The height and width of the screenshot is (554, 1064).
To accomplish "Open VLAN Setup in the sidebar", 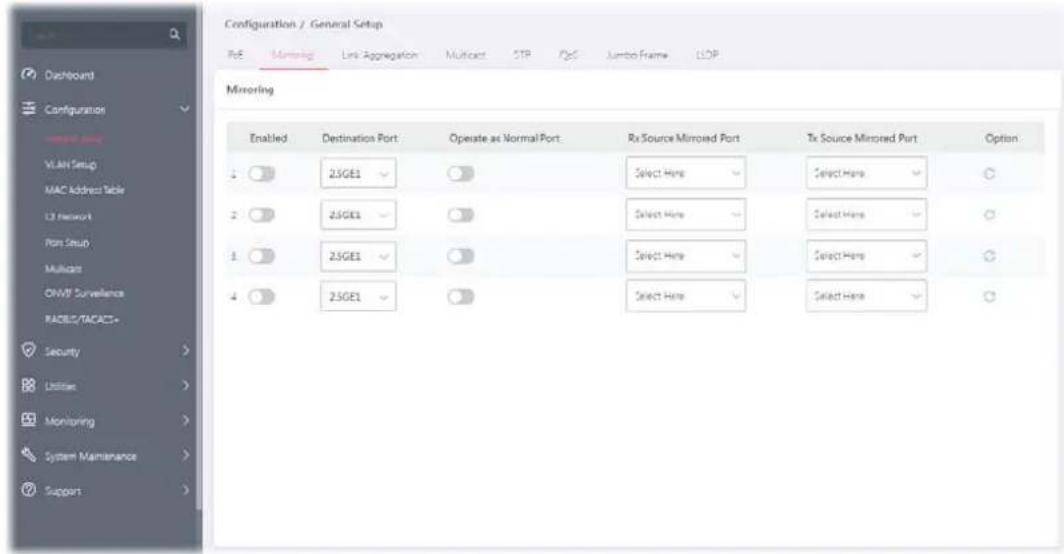I will tap(71, 164).
